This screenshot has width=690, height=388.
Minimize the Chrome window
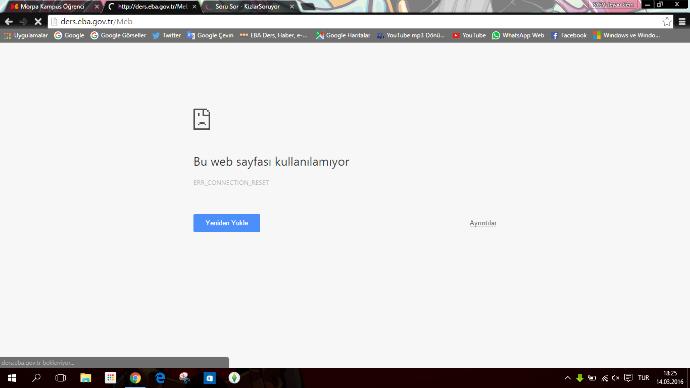[647, 5]
